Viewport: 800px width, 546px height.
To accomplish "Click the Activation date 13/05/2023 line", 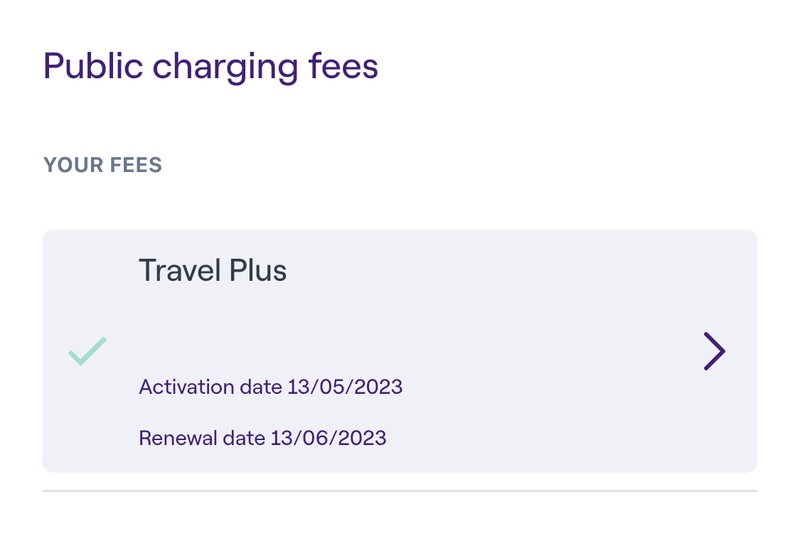I will coord(270,387).
